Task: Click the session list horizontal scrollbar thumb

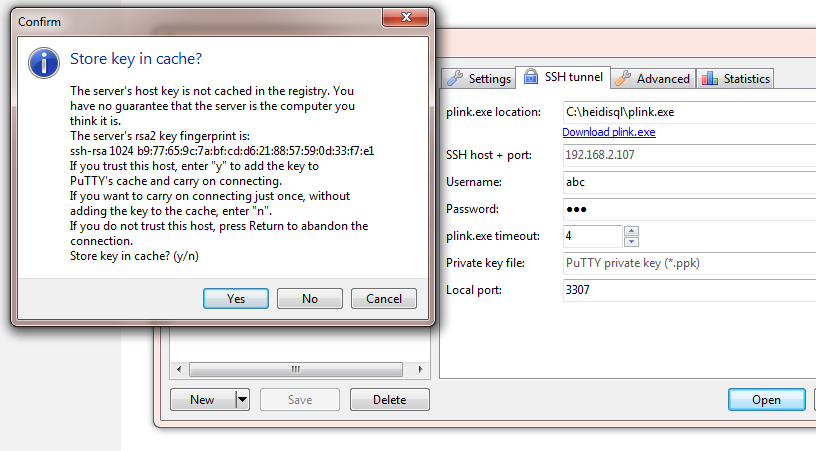Action: [x=296, y=369]
